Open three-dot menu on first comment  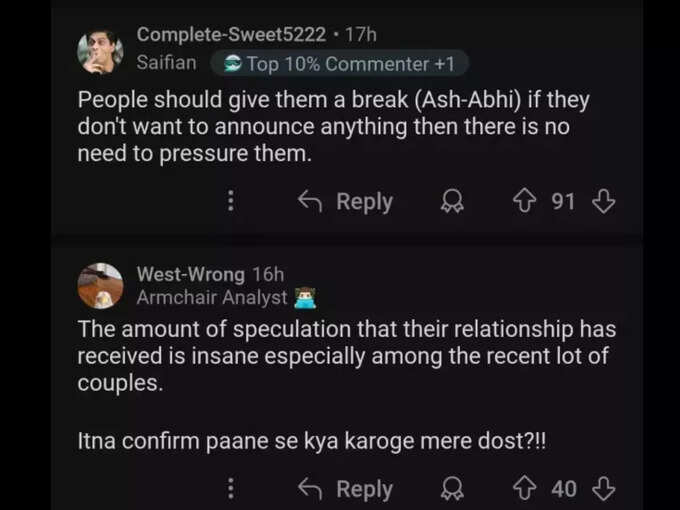tap(231, 201)
